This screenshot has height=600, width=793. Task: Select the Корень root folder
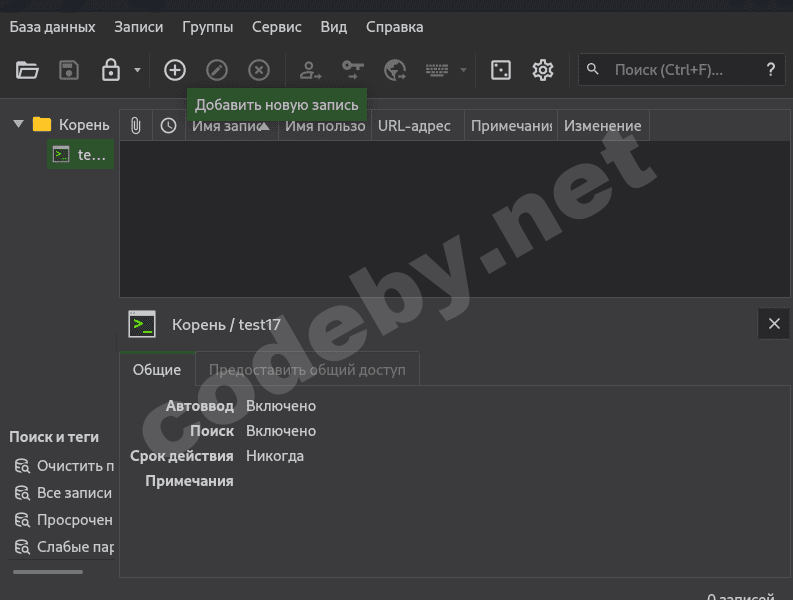(x=71, y=124)
